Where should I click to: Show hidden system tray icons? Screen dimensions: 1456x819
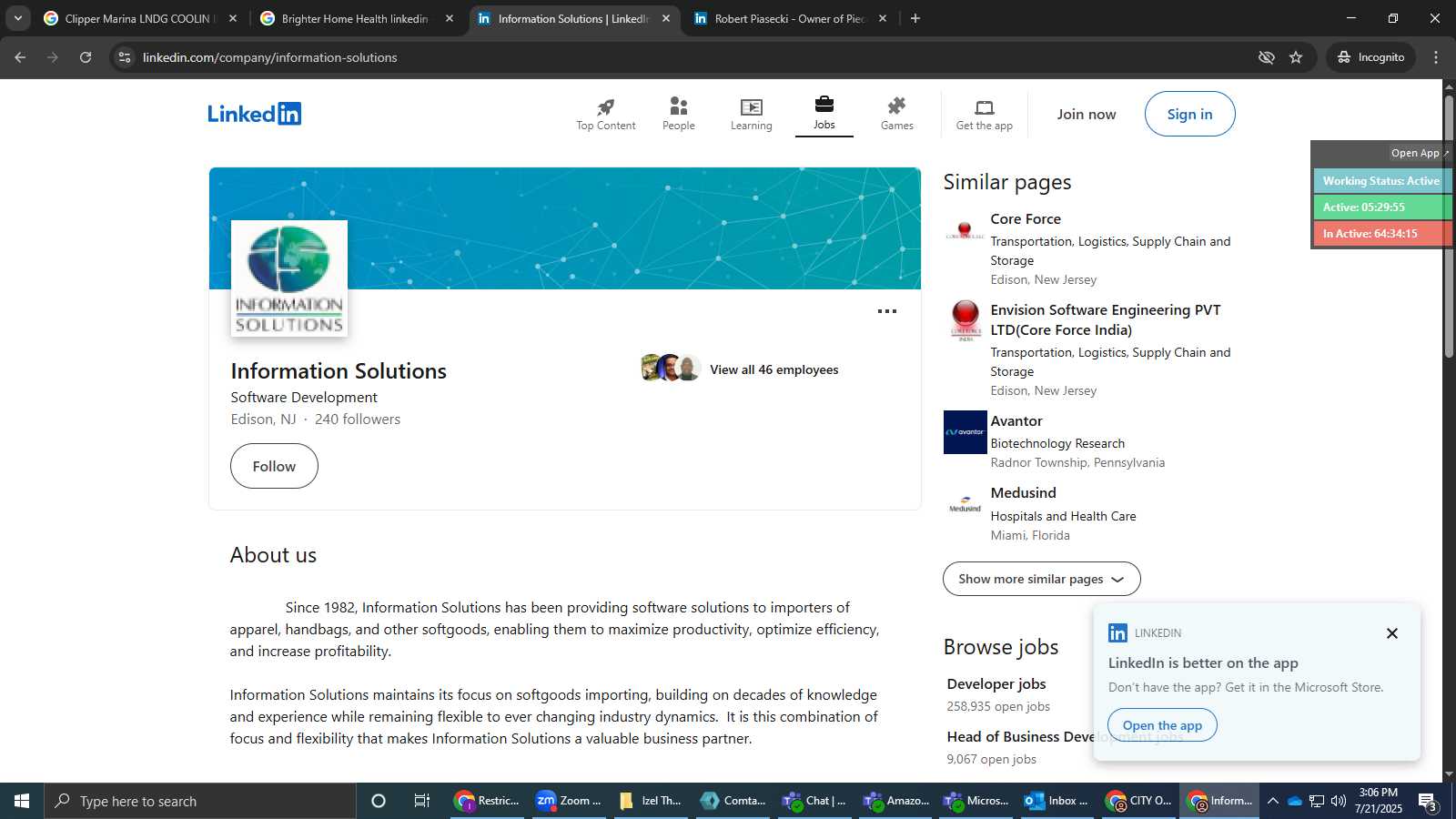click(x=1273, y=801)
